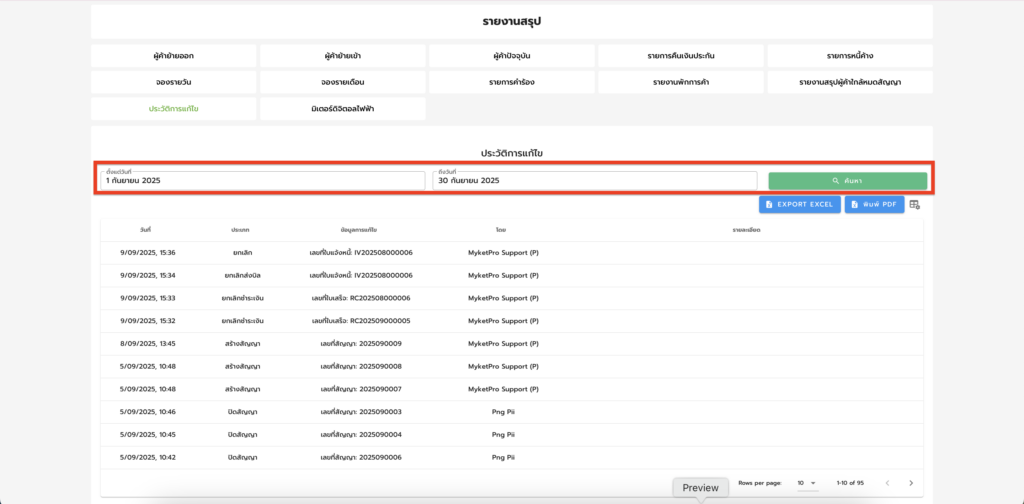Viewport: 1024px width, 504px height.
Task: Open the rows per page dropdown
Action: point(807,483)
